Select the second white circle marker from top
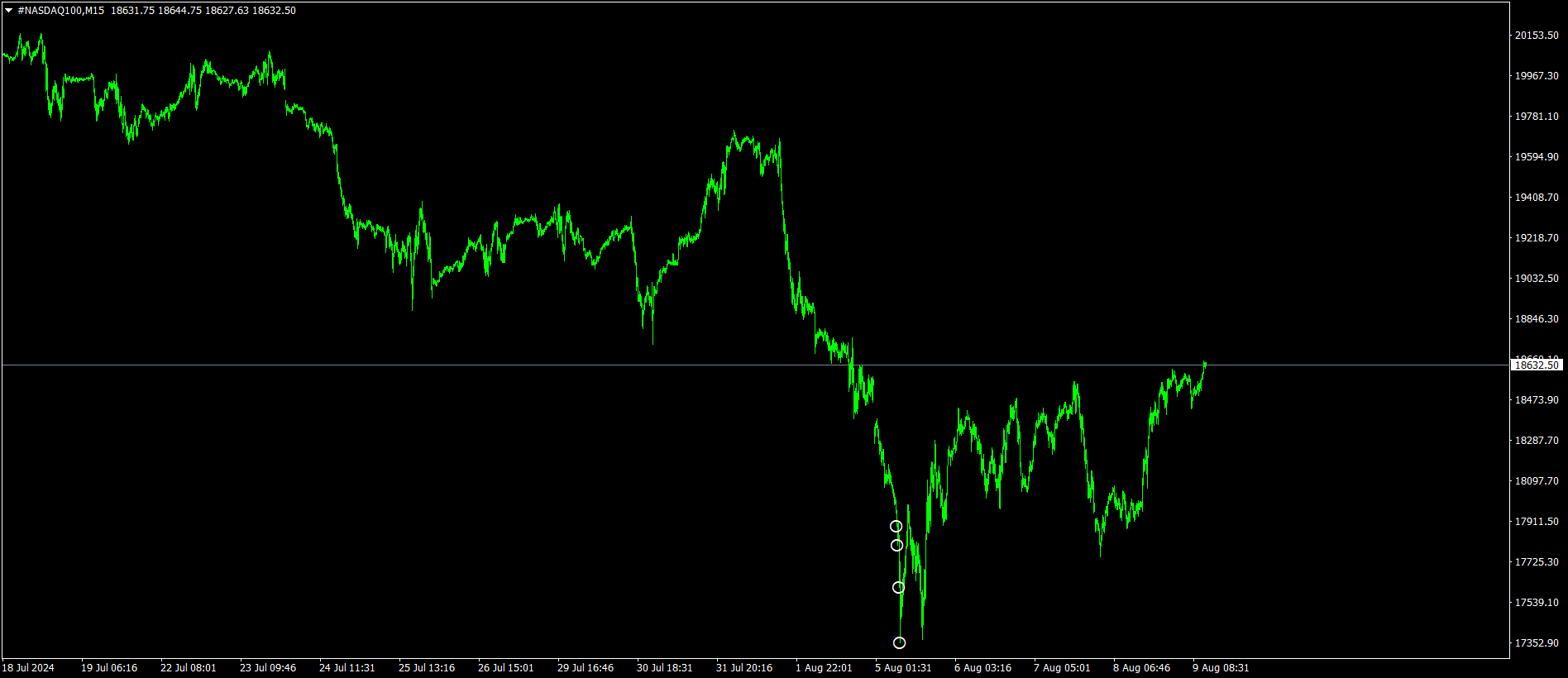 click(x=896, y=546)
